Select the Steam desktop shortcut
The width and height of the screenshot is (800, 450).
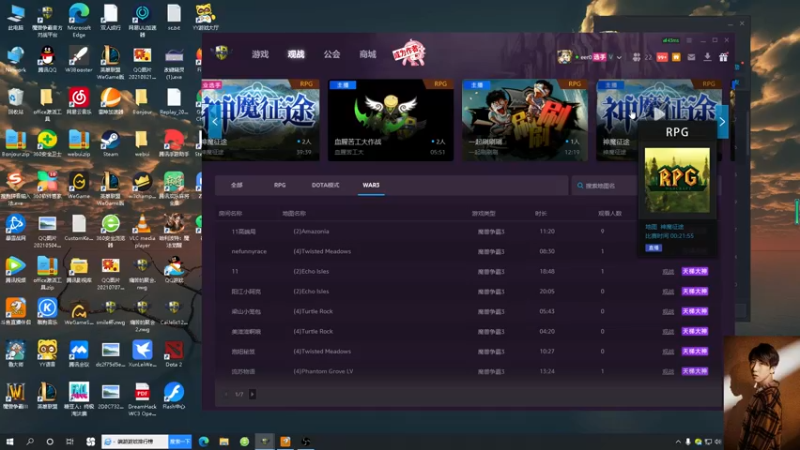[x=110, y=144]
